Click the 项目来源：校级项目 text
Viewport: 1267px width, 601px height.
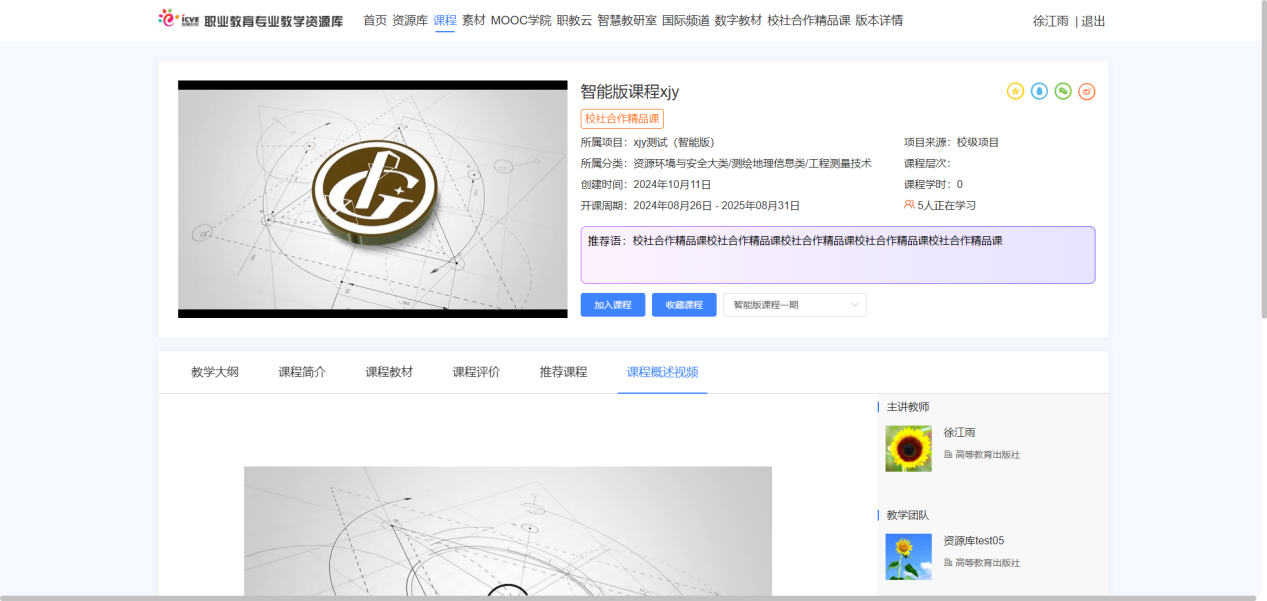click(952, 142)
